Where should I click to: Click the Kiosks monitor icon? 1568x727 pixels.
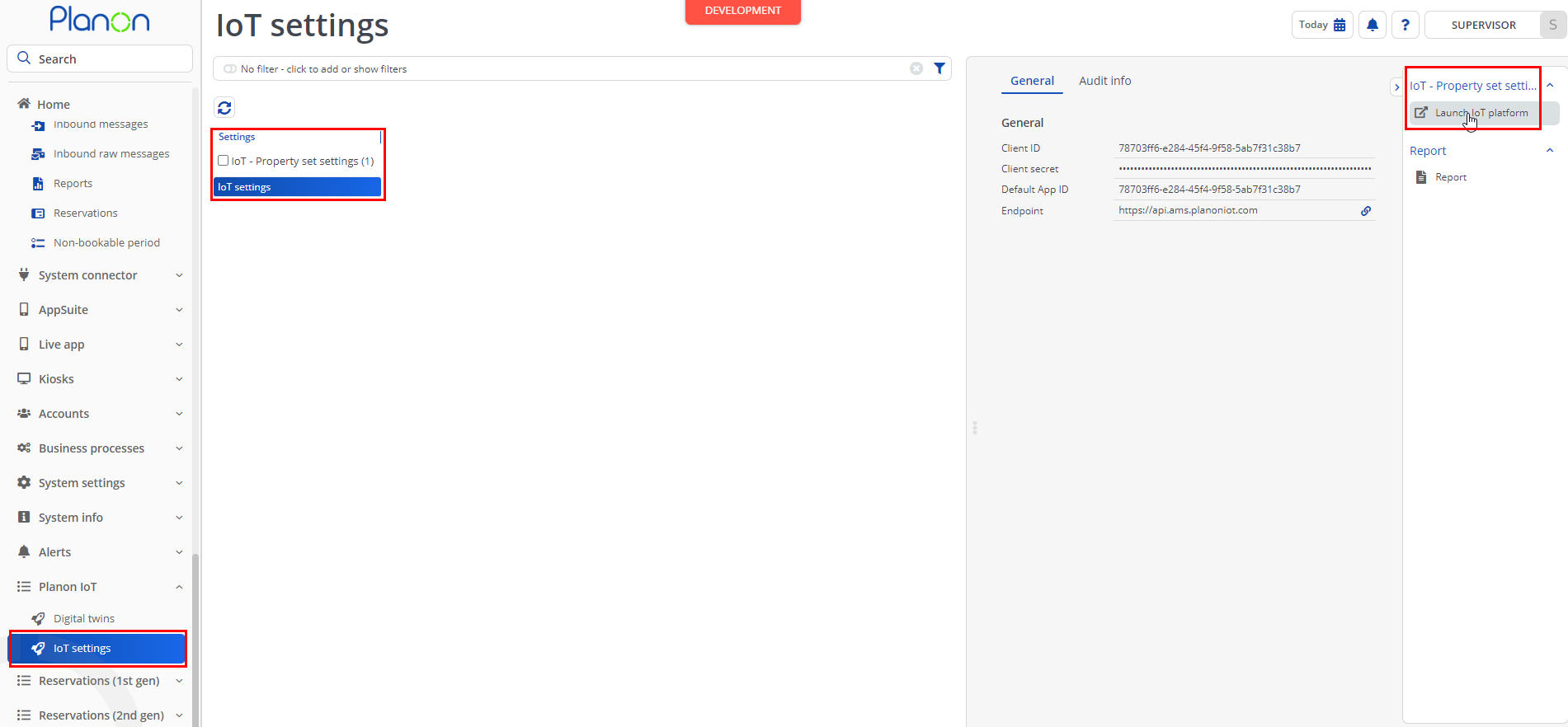click(x=24, y=378)
